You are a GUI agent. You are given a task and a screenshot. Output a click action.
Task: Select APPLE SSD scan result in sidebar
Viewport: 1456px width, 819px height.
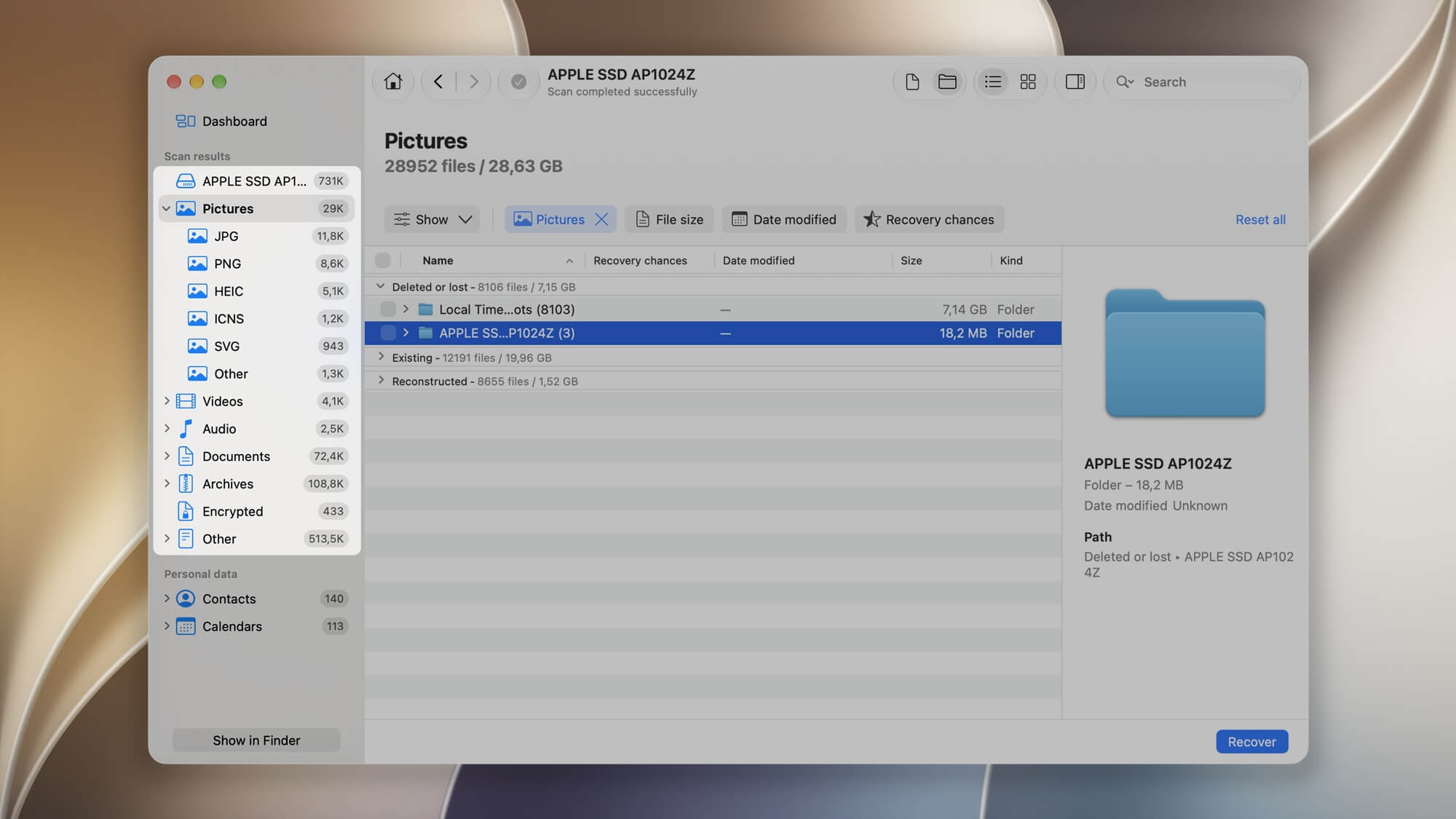tap(257, 181)
